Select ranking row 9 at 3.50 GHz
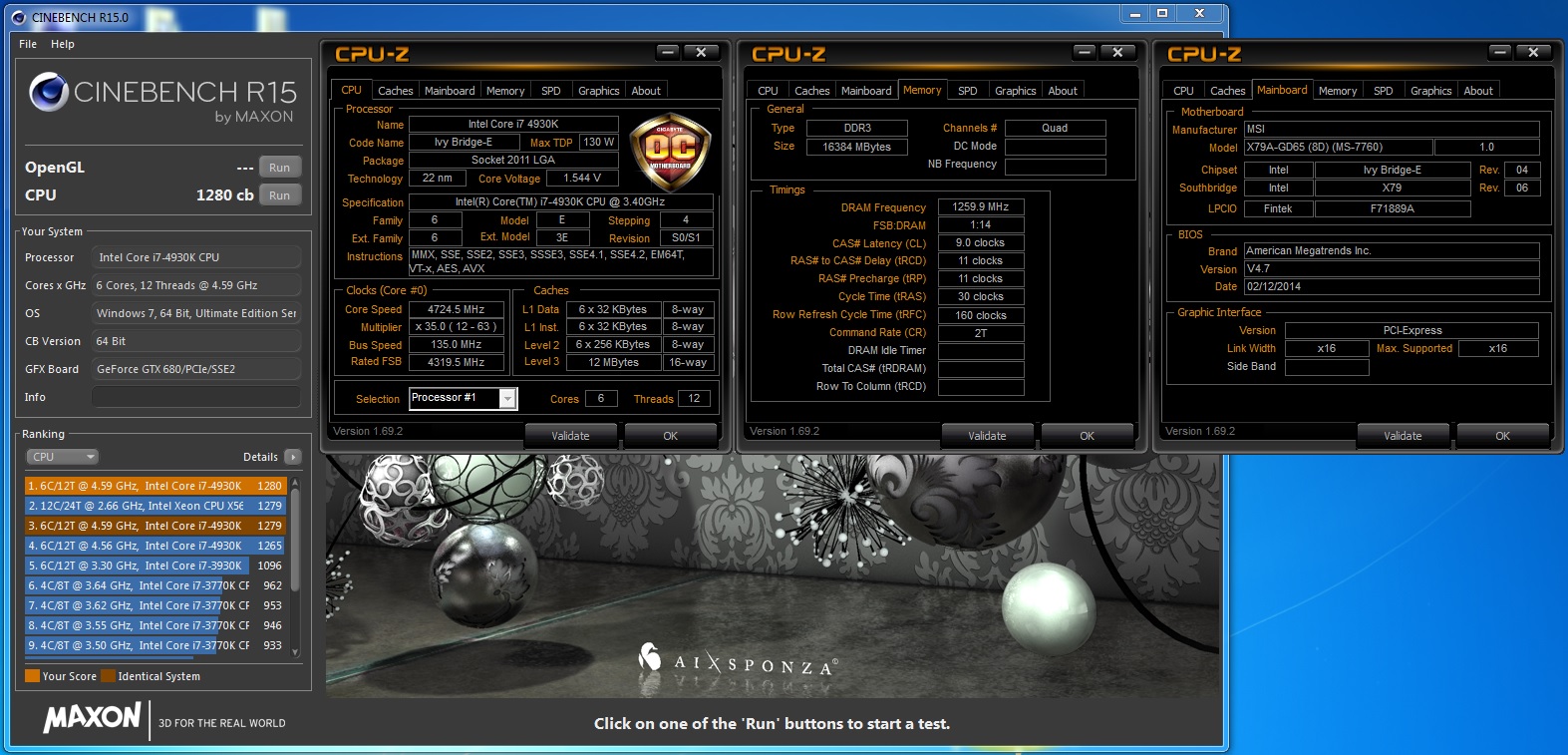The image size is (1568, 755). click(x=156, y=645)
